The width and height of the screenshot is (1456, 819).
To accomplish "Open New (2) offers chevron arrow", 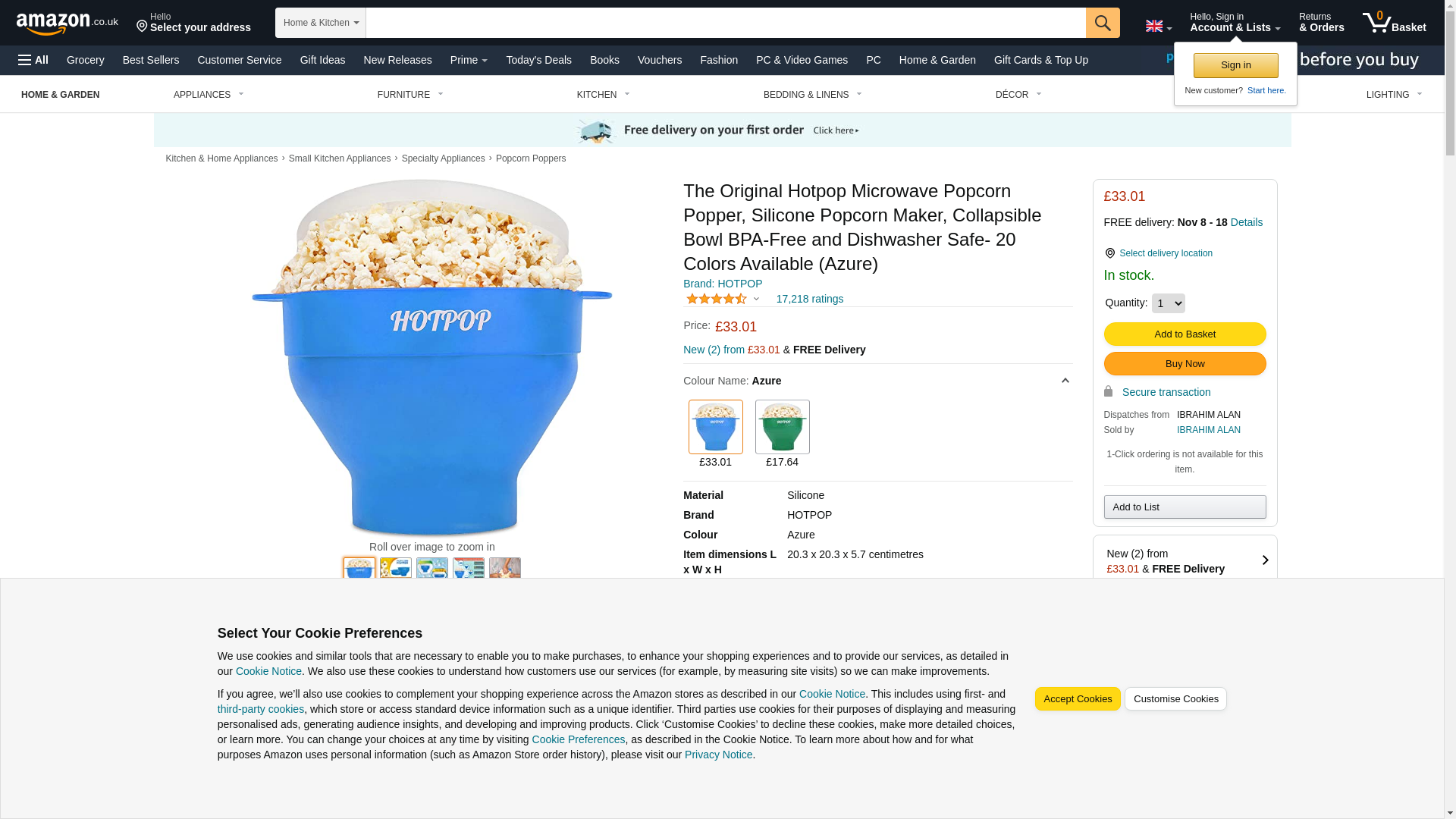I will (x=1264, y=560).
